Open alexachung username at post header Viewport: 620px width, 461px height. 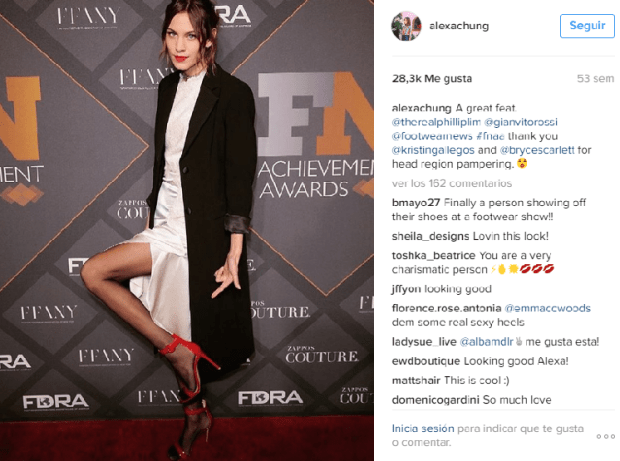coord(459,26)
